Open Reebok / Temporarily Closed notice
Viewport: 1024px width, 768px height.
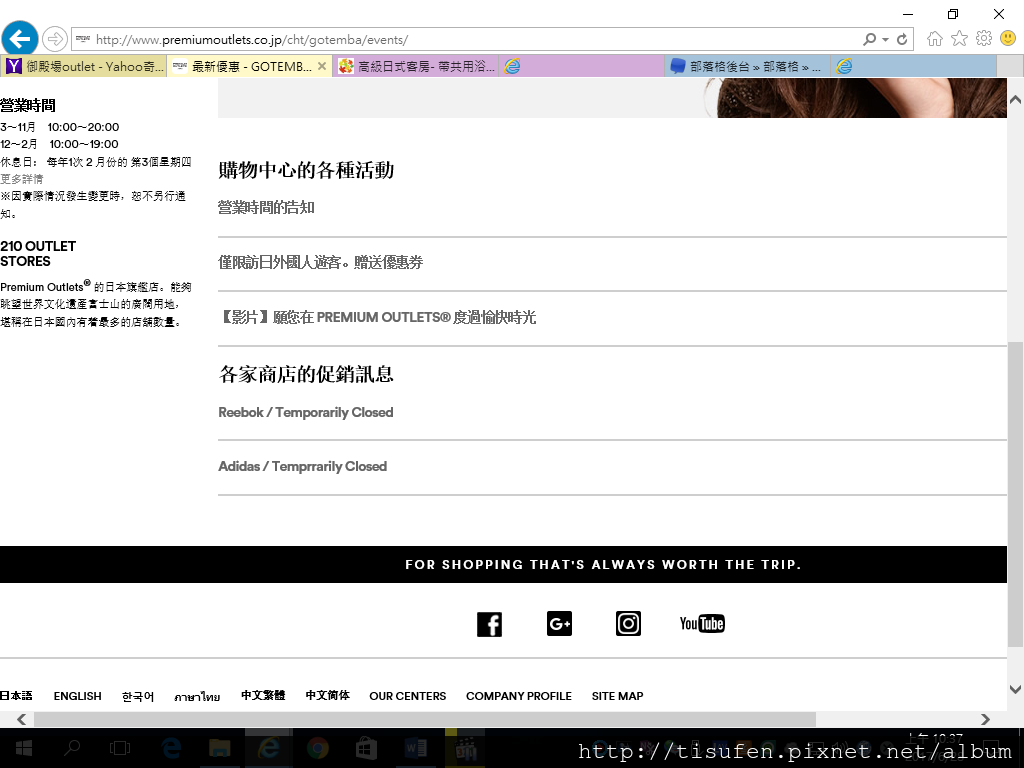(x=306, y=413)
